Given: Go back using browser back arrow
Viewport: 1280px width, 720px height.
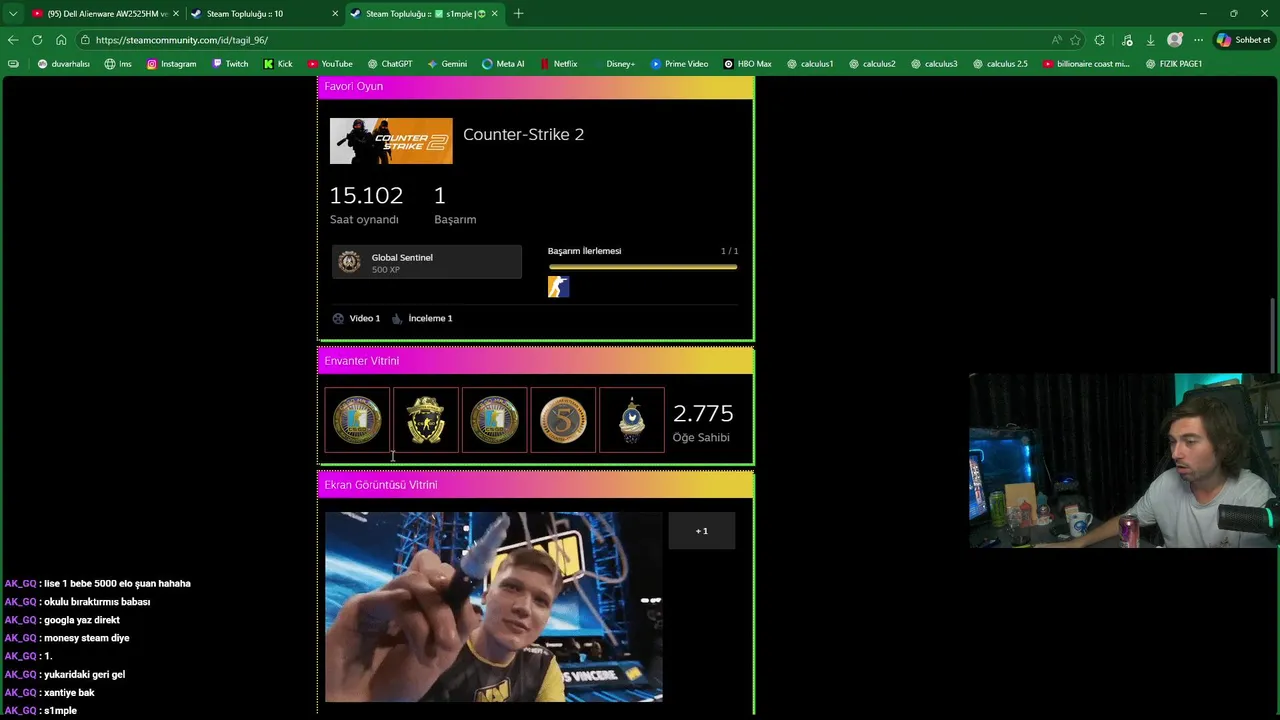Looking at the screenshot, I should tap(12, 40).
